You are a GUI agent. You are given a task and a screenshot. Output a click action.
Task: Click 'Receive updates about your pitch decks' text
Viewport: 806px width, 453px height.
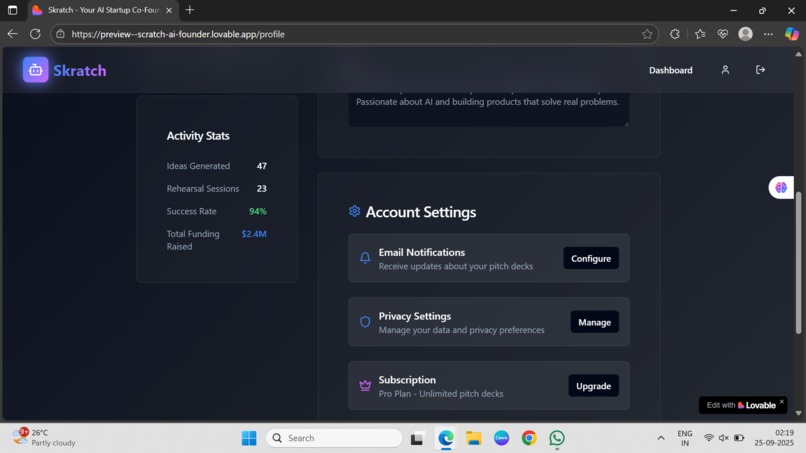coord(456,266)
